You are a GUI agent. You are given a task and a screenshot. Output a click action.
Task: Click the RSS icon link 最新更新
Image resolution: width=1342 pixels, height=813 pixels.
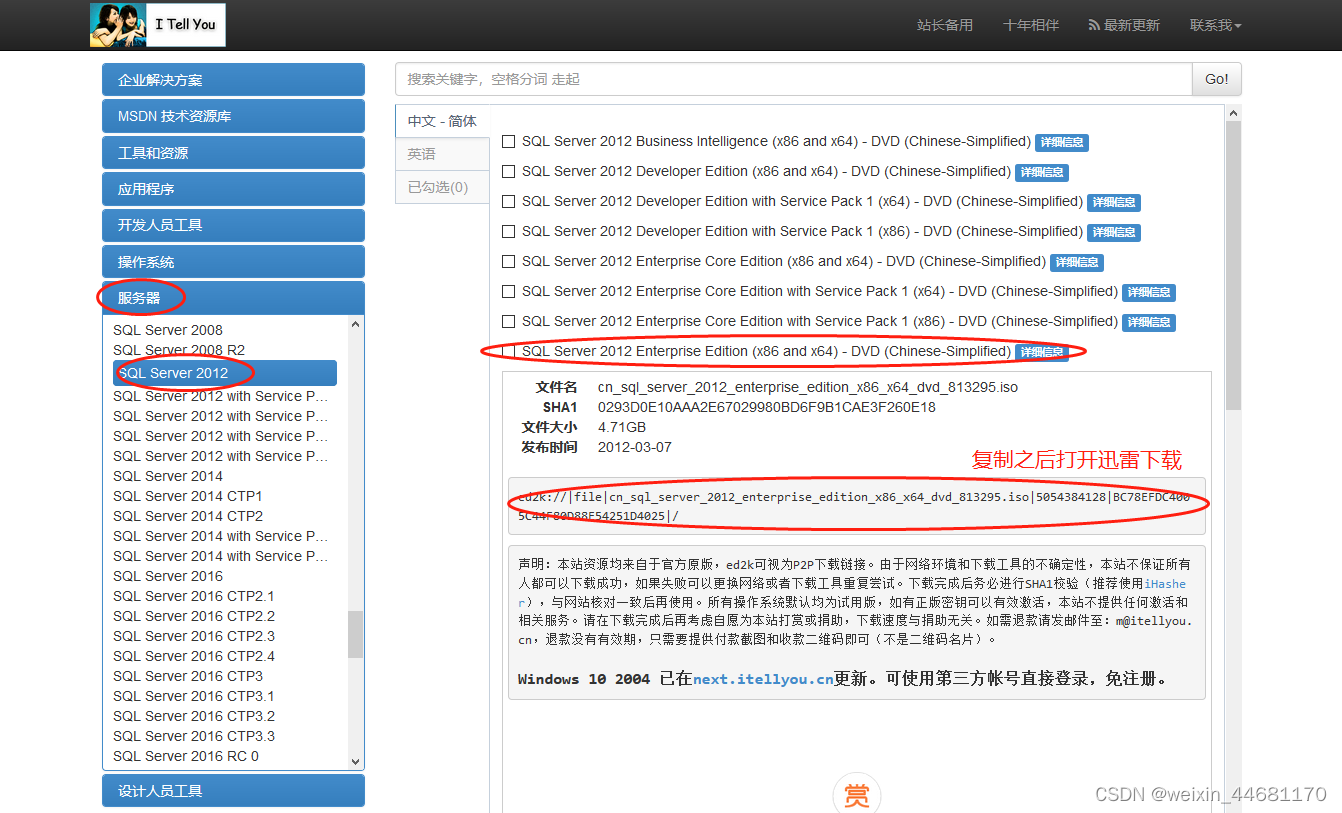click(1124, 25)
